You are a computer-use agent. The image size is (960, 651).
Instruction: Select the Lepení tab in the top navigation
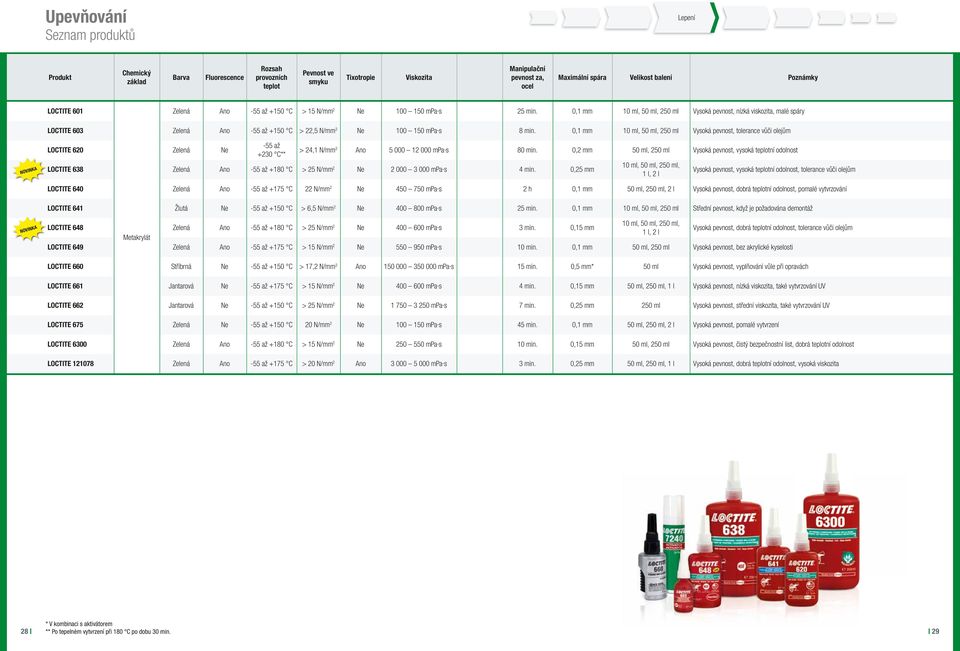(x=686, y=18)
